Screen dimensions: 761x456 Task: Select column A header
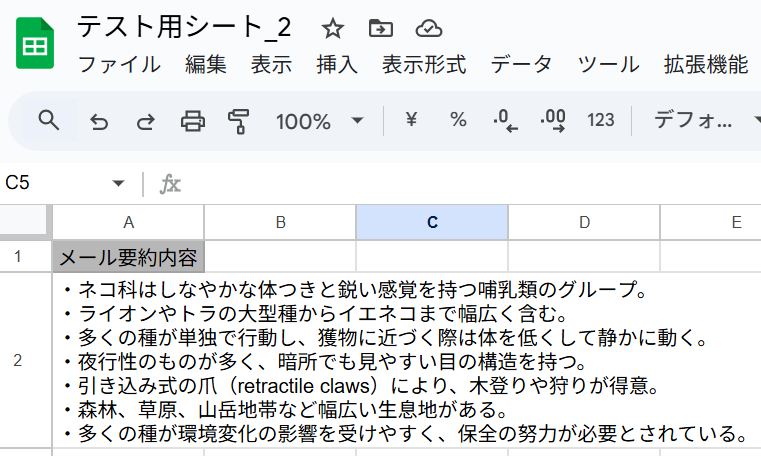click(x=128, y=222)
